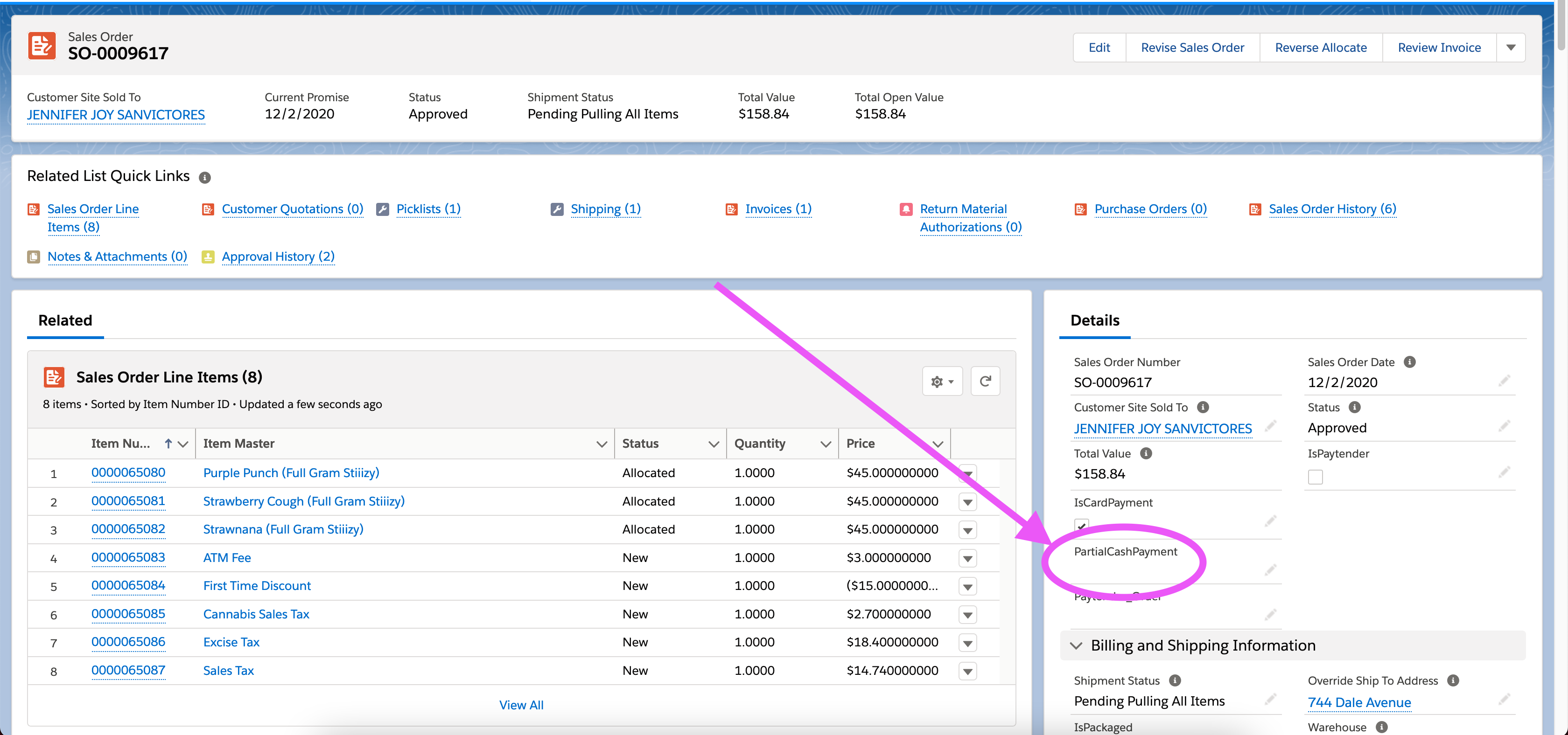Screen dimensions: 1568x735
Task: Click the Shipping quick link icon
Action: [x=557, y=209]
